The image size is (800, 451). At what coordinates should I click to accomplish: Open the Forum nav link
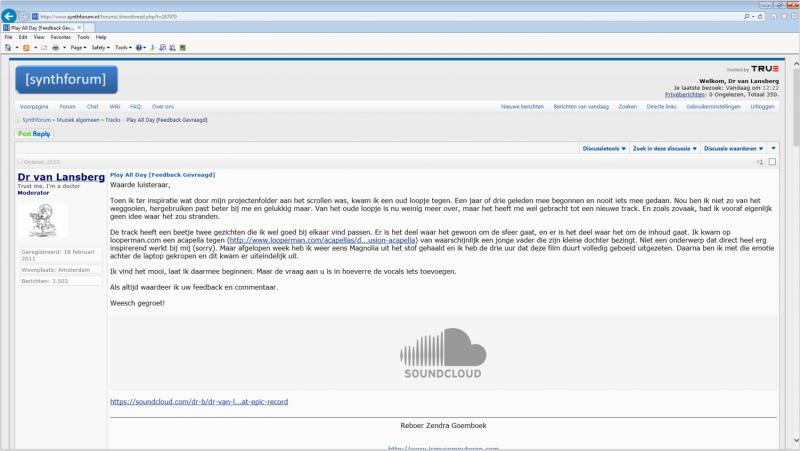67,107
